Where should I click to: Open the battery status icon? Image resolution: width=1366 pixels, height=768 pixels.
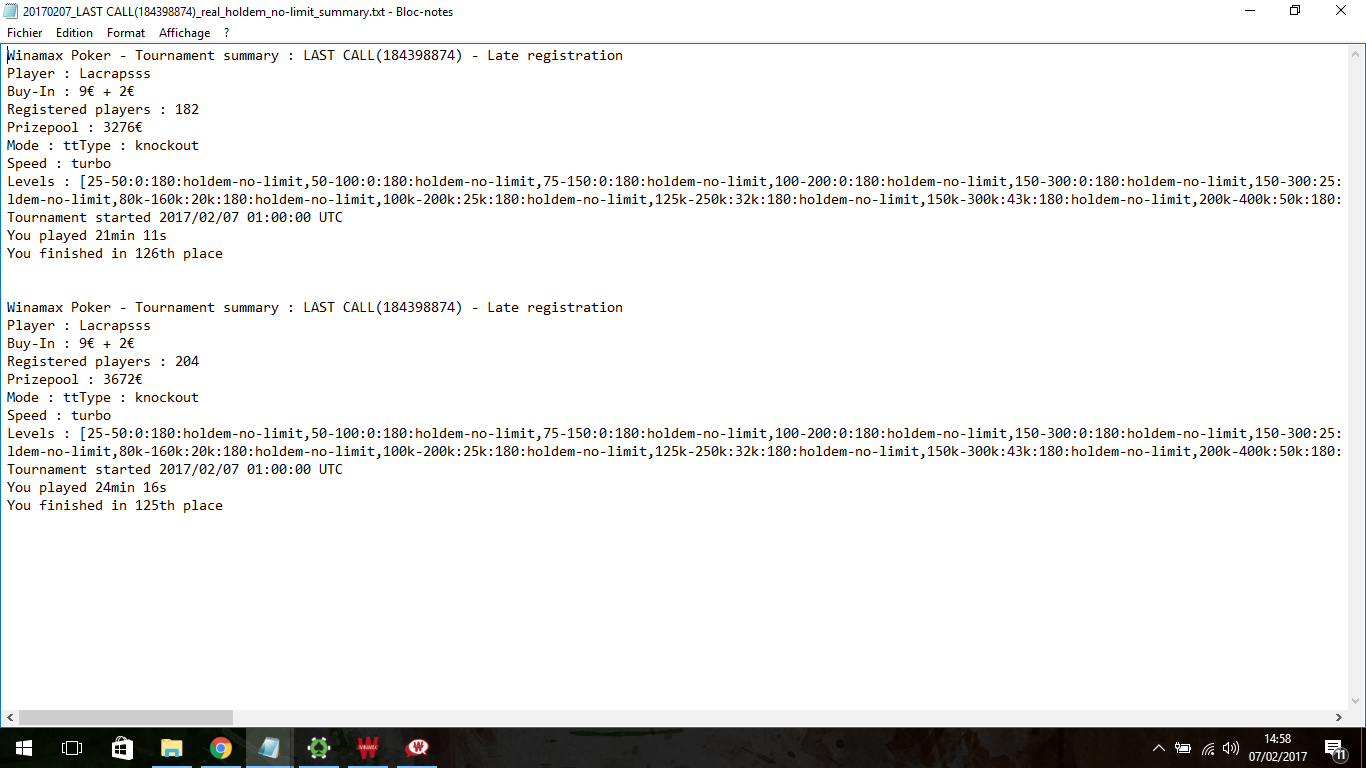1183,748
